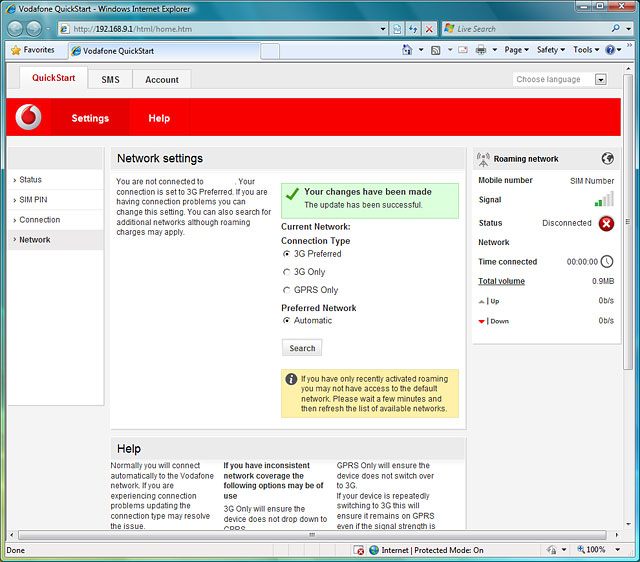Go to SIM PIN in sidebar
The height and width of the screenshot is (562, 640).
(x=33, y=200)
